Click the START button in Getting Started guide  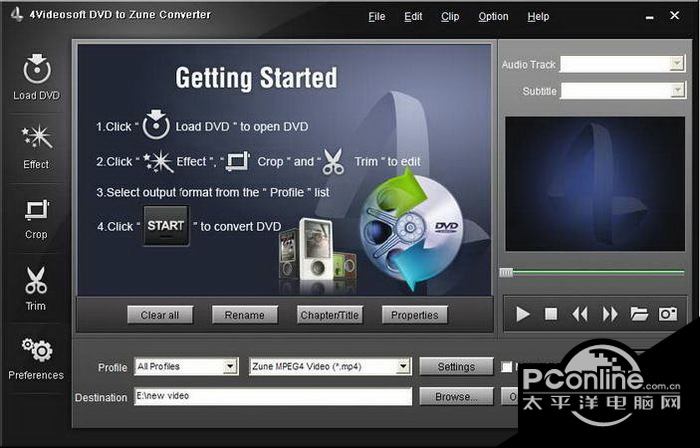pos(166,226)
